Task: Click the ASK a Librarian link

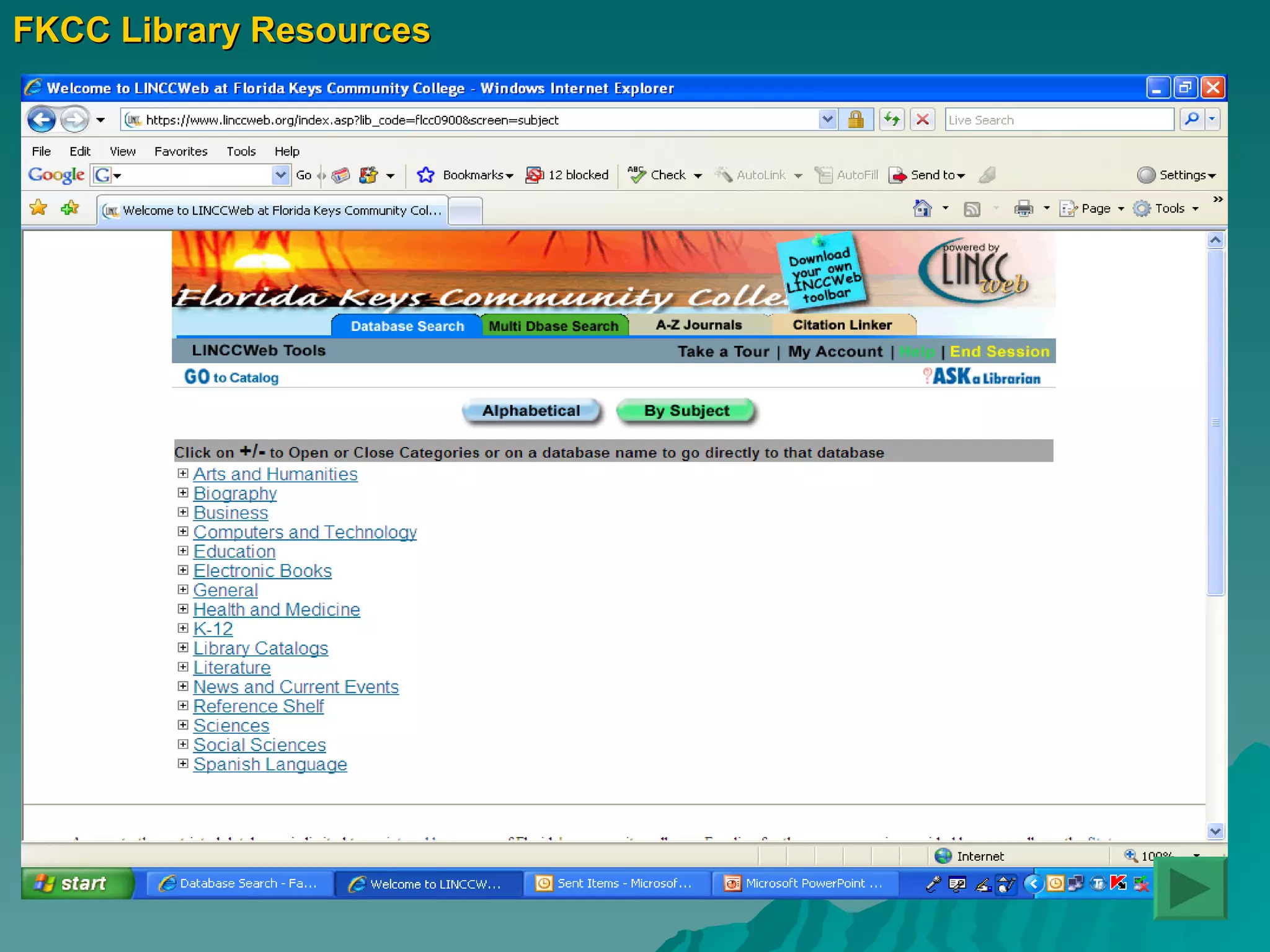Action: 982,376
